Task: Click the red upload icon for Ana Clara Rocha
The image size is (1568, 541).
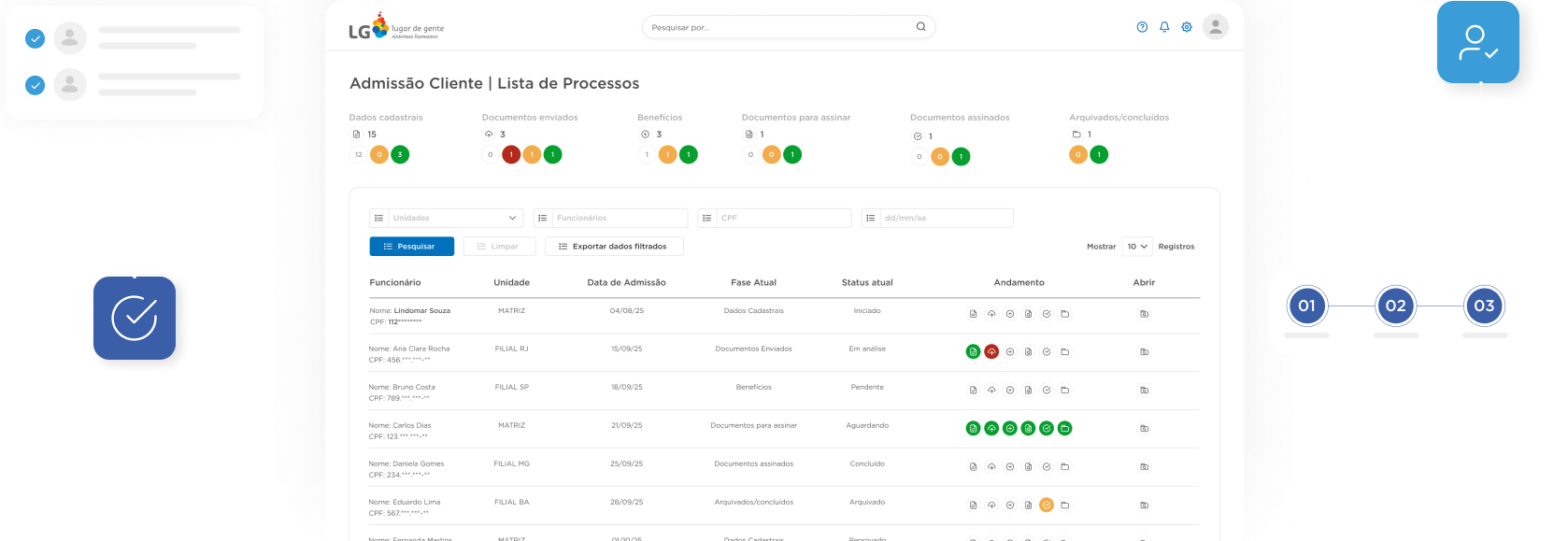Action: tap(991, 352)
